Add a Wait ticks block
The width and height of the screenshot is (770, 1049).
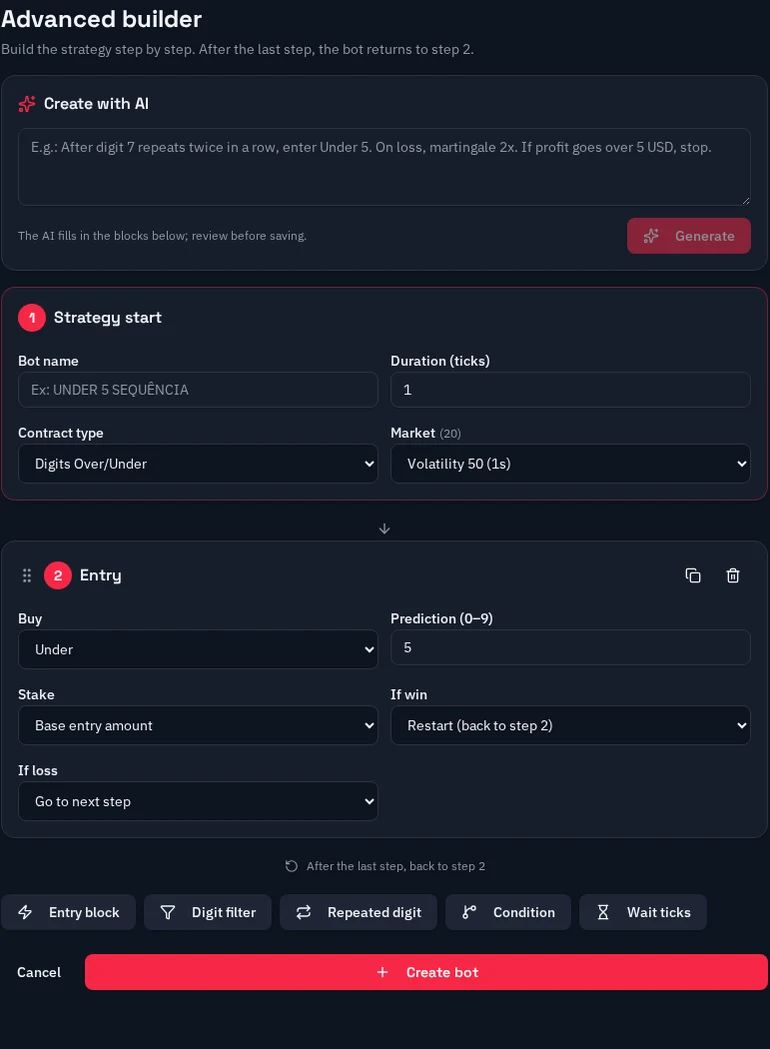point(643,913)
